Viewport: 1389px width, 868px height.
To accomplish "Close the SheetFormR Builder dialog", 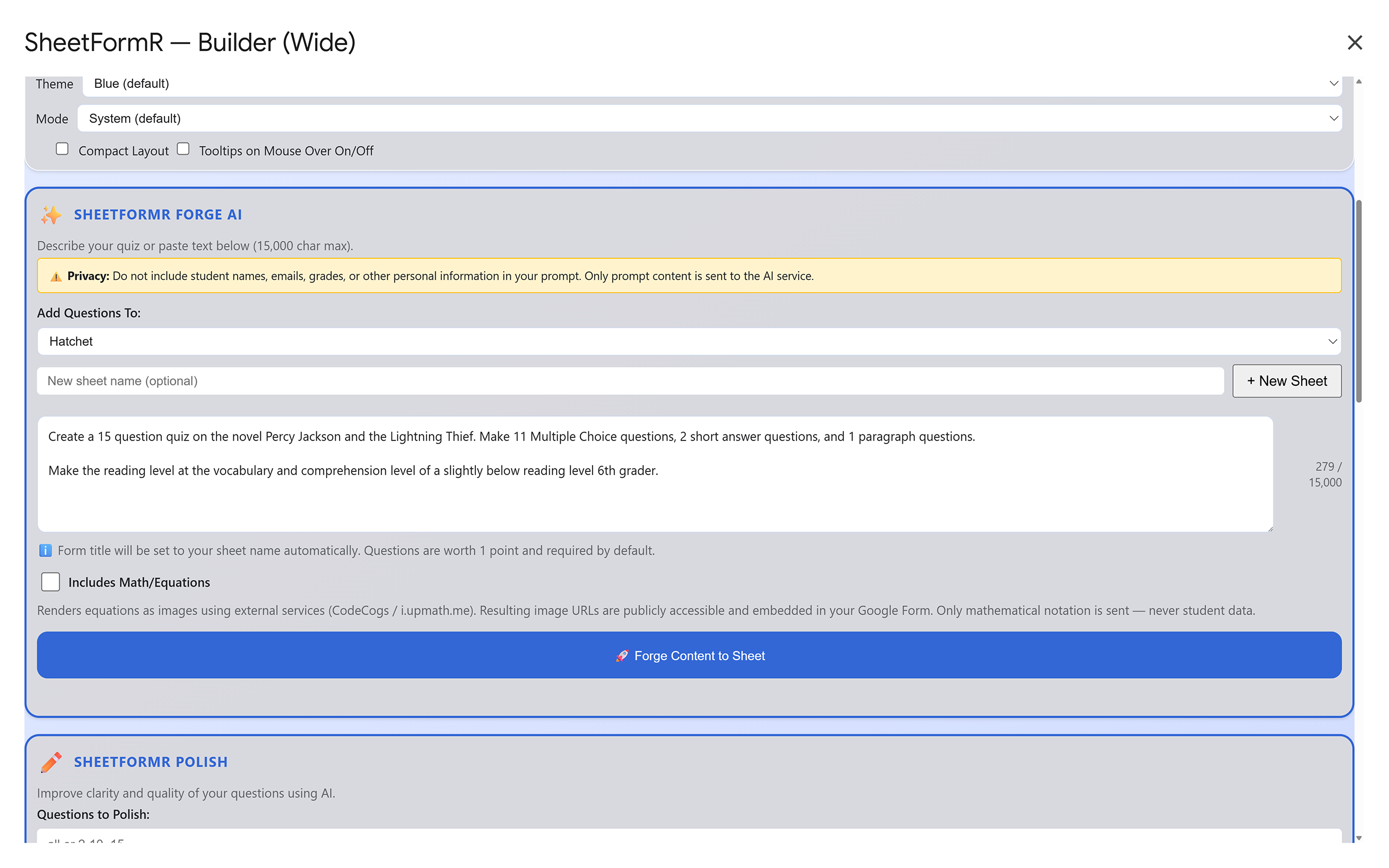I will [x=1355, y=42].
